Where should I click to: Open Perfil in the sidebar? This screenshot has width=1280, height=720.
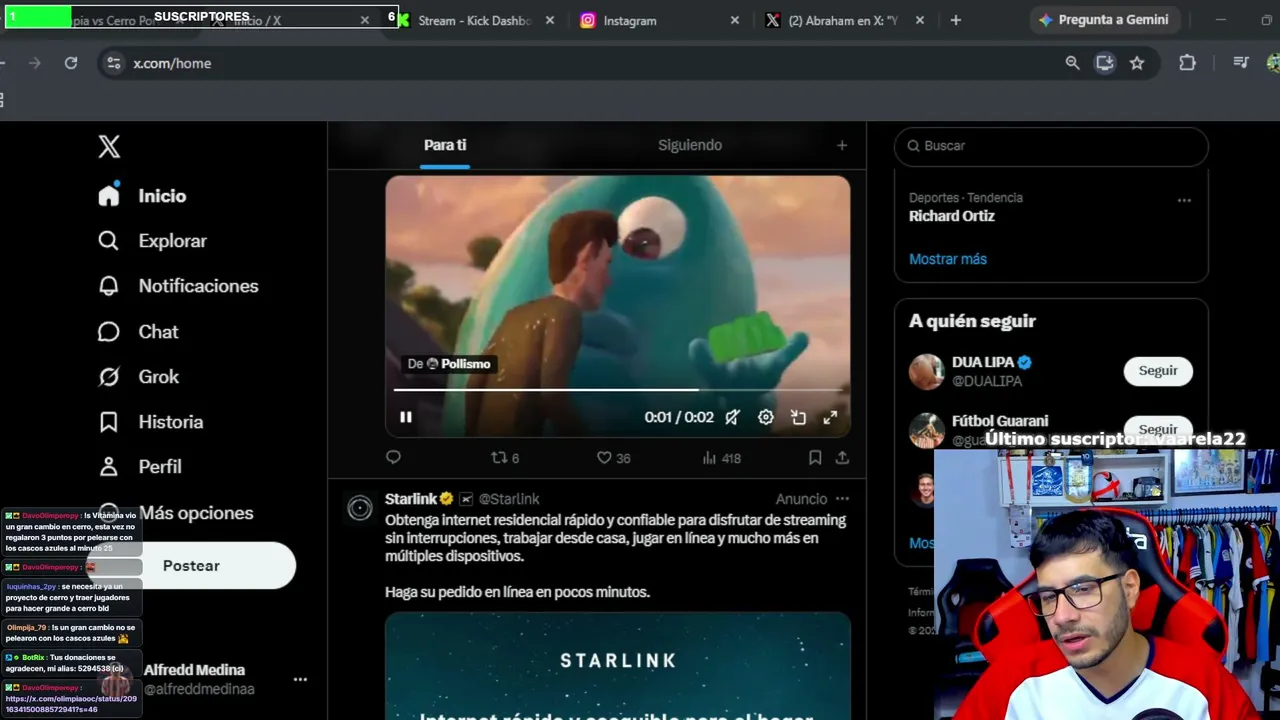tap(140, 467)
